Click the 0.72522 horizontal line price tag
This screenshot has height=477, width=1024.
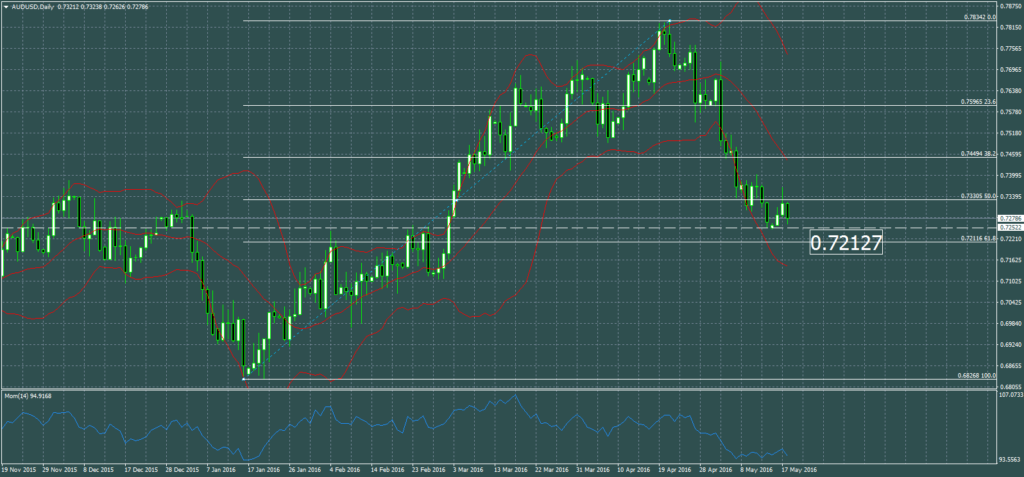pos(1009,228)
